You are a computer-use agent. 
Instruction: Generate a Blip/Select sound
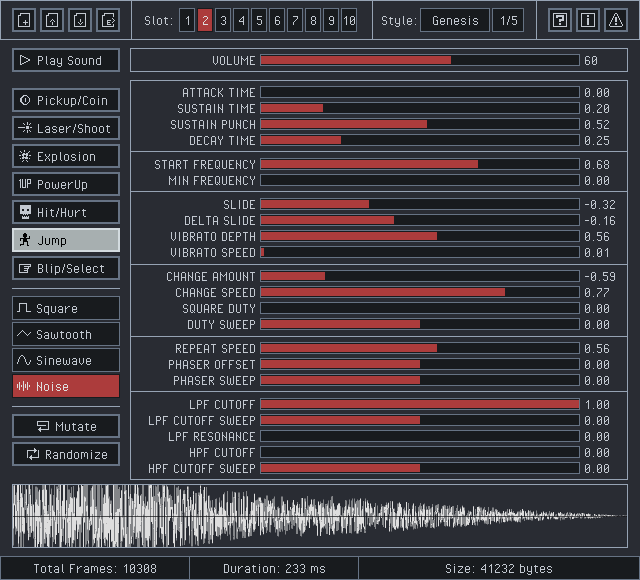coord(66,268)
